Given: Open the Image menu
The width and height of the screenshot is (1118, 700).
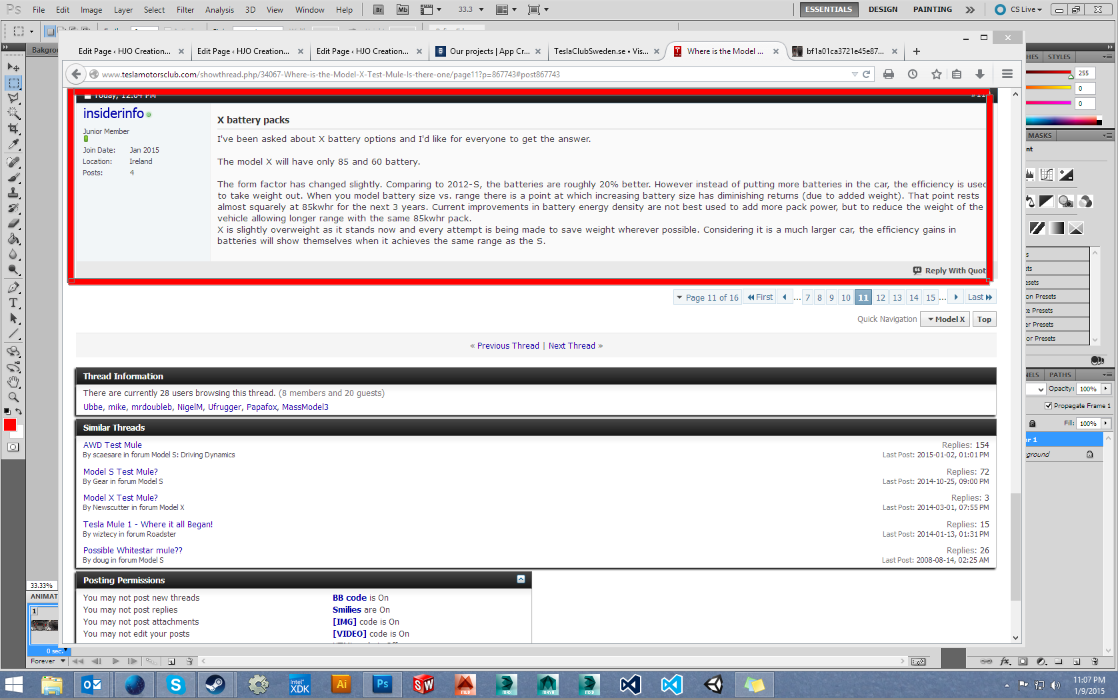Looking at the screenshot, I should tap(91, 10).
